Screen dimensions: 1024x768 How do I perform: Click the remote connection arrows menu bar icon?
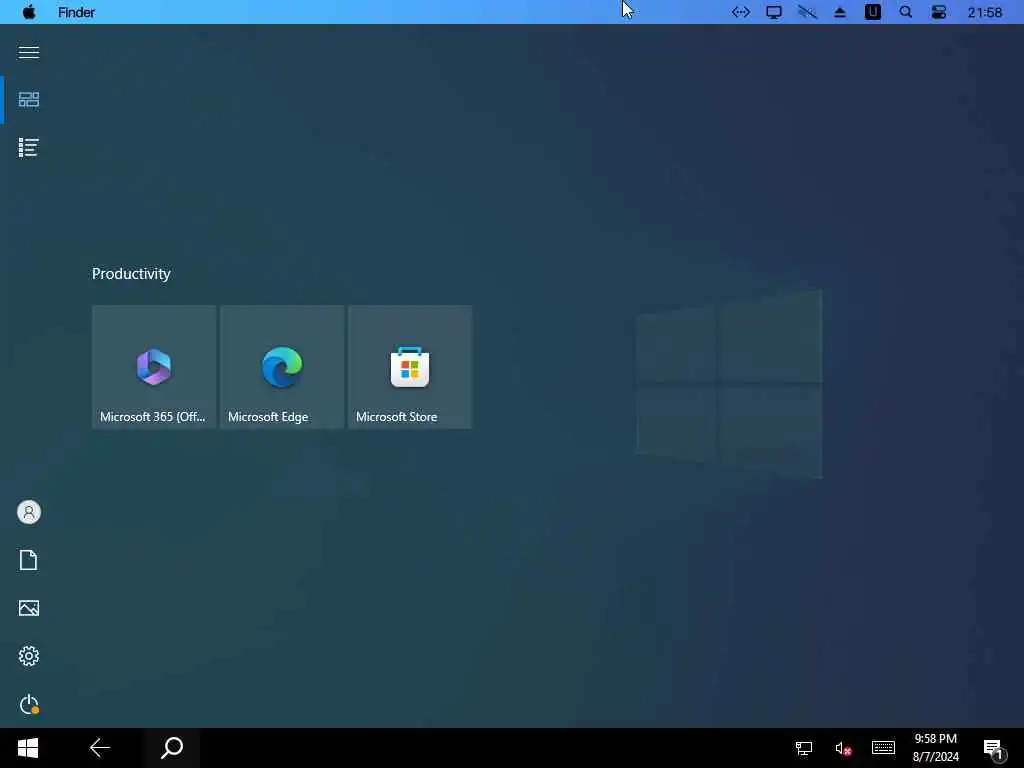(x=741, y=12)
